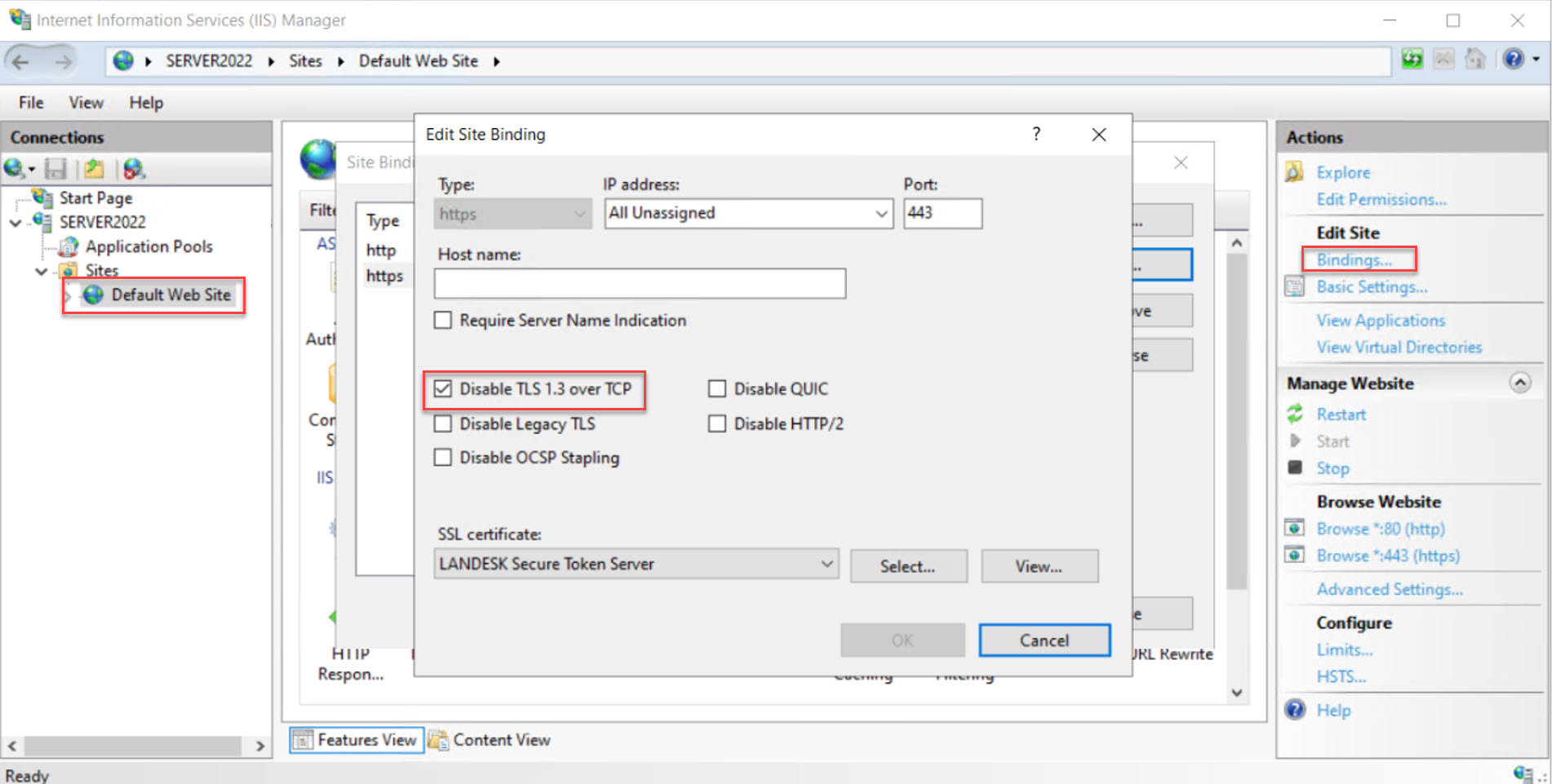Click the Back navigation arrow
The height and width of the screenshot is (784, 1552).
(x=20, y=60)
